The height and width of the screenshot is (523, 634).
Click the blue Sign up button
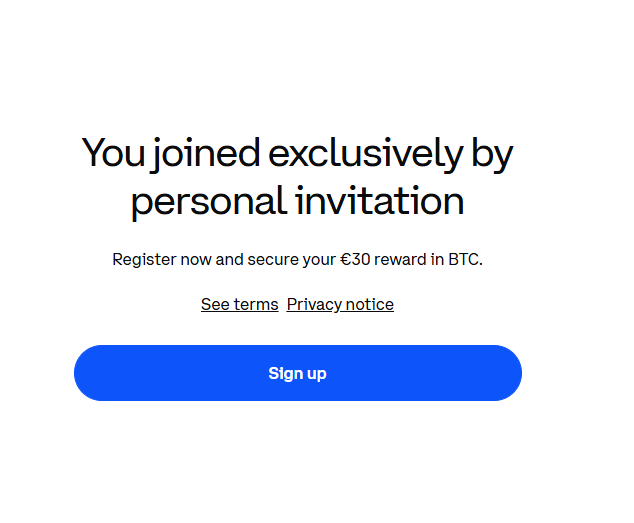[297, 373]
